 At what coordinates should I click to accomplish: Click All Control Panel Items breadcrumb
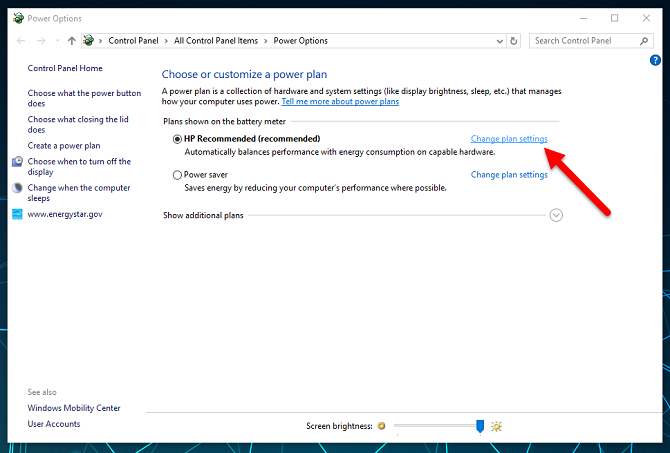click(215, 41)
